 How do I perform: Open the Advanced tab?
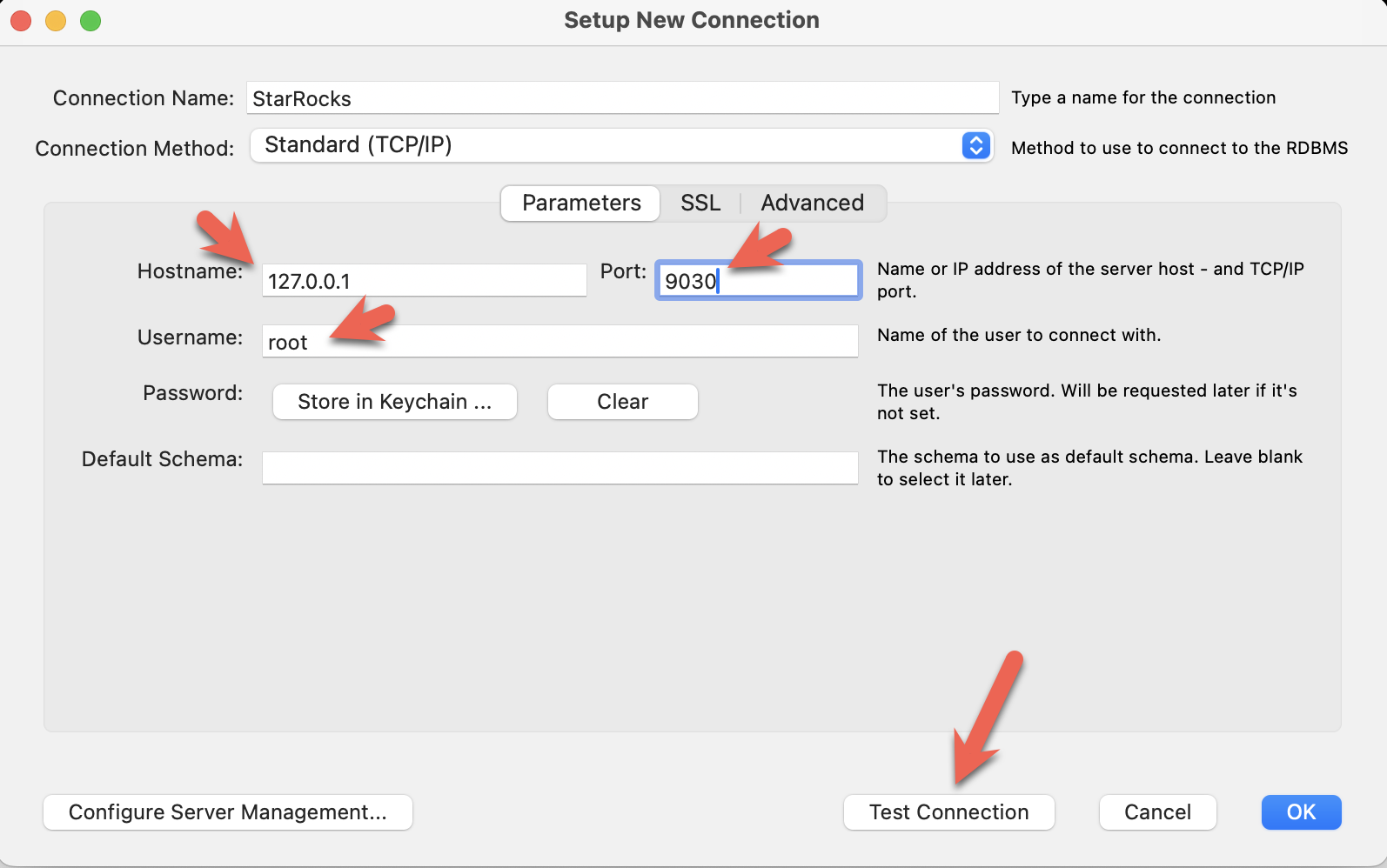click(x=812, y=204)
